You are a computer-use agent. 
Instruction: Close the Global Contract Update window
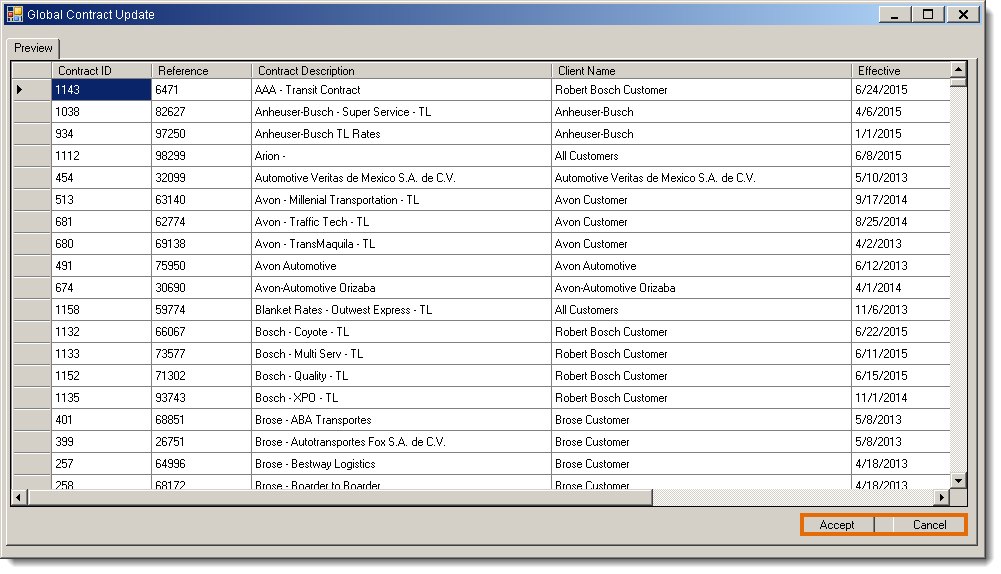click(x=963, y=14)
